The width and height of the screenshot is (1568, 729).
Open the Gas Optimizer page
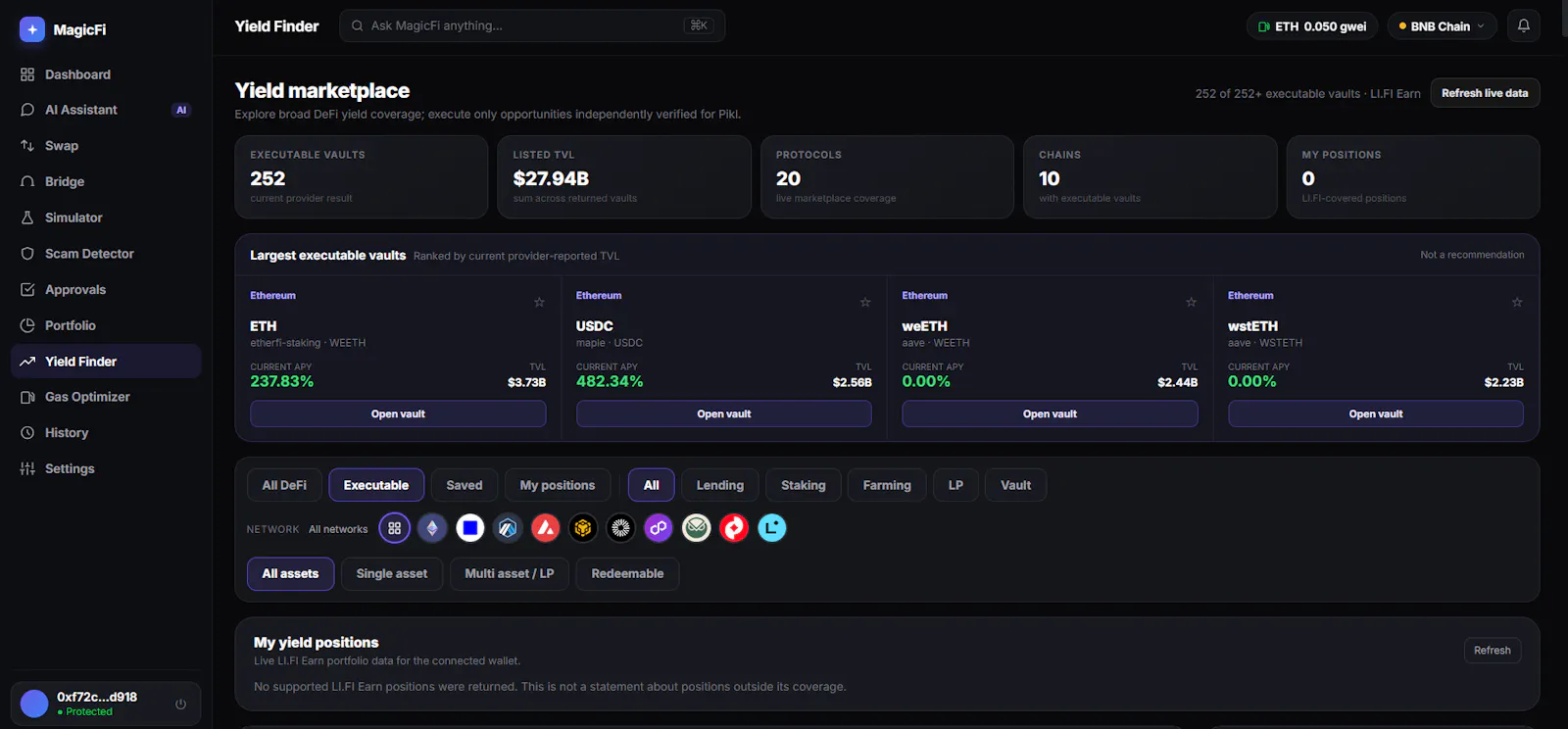(106, 397)
